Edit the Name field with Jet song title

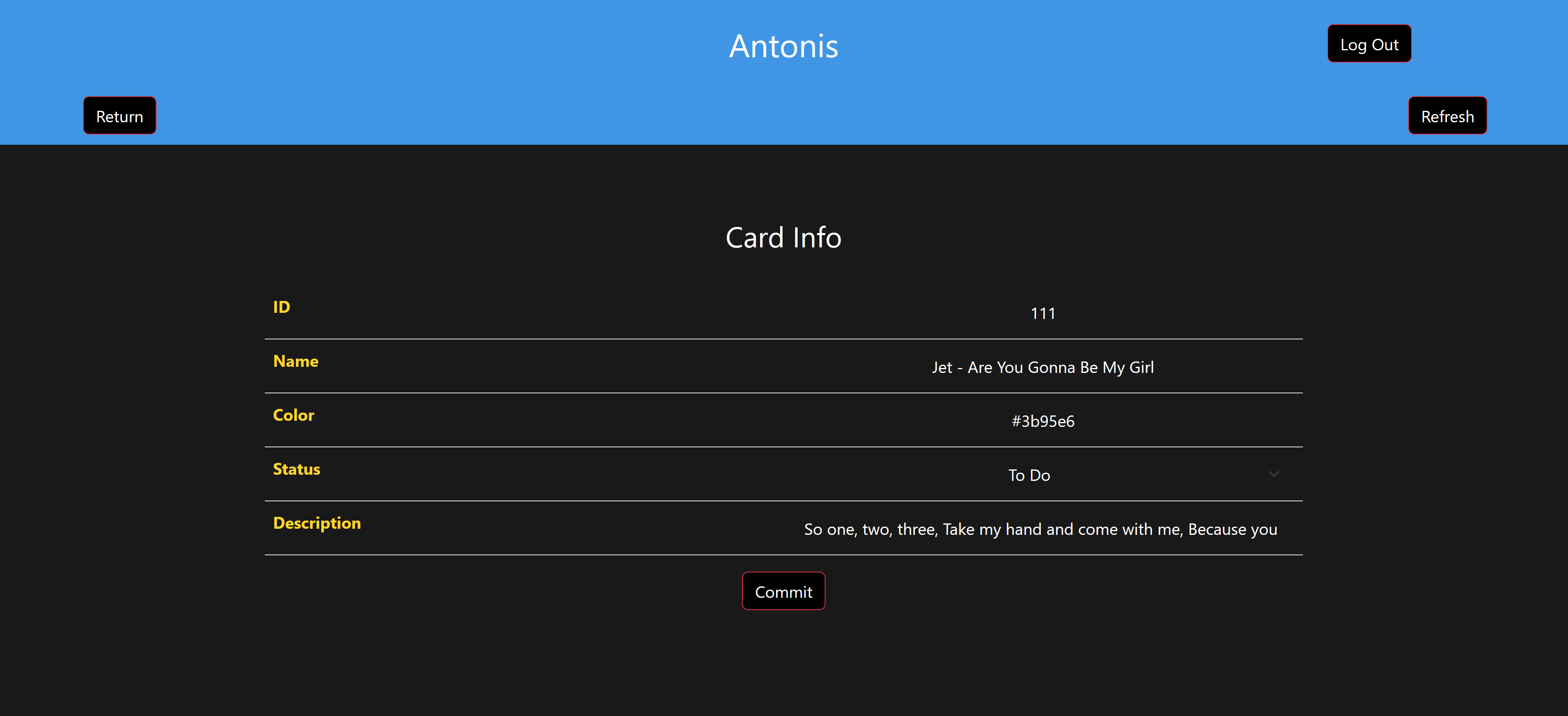(1043, 367)
